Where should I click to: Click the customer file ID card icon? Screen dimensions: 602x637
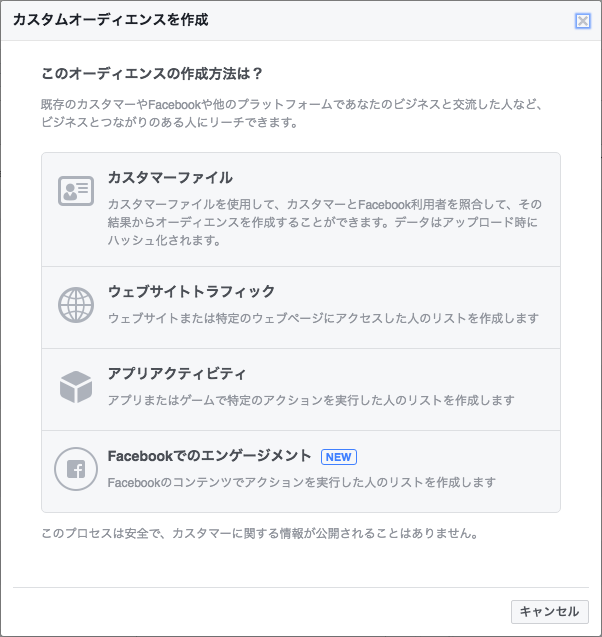click(76, 191)
